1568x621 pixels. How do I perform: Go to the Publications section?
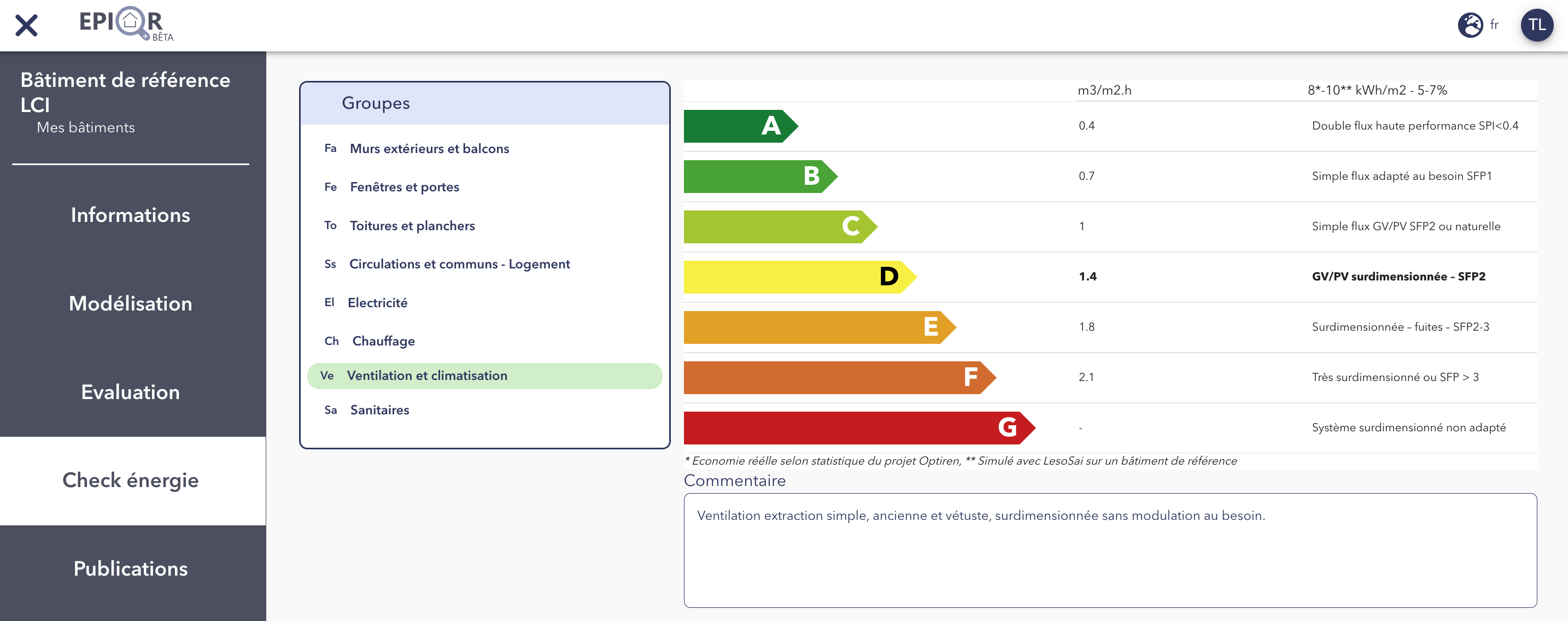point(131,569)
